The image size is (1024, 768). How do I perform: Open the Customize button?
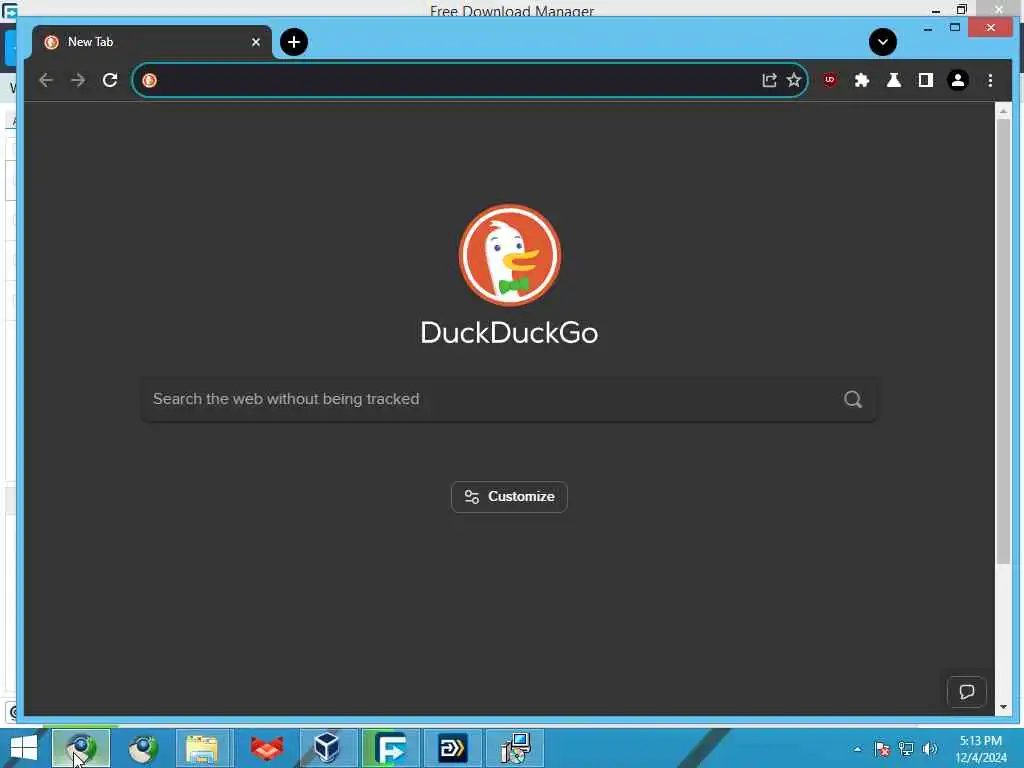[x=509, y=497]
